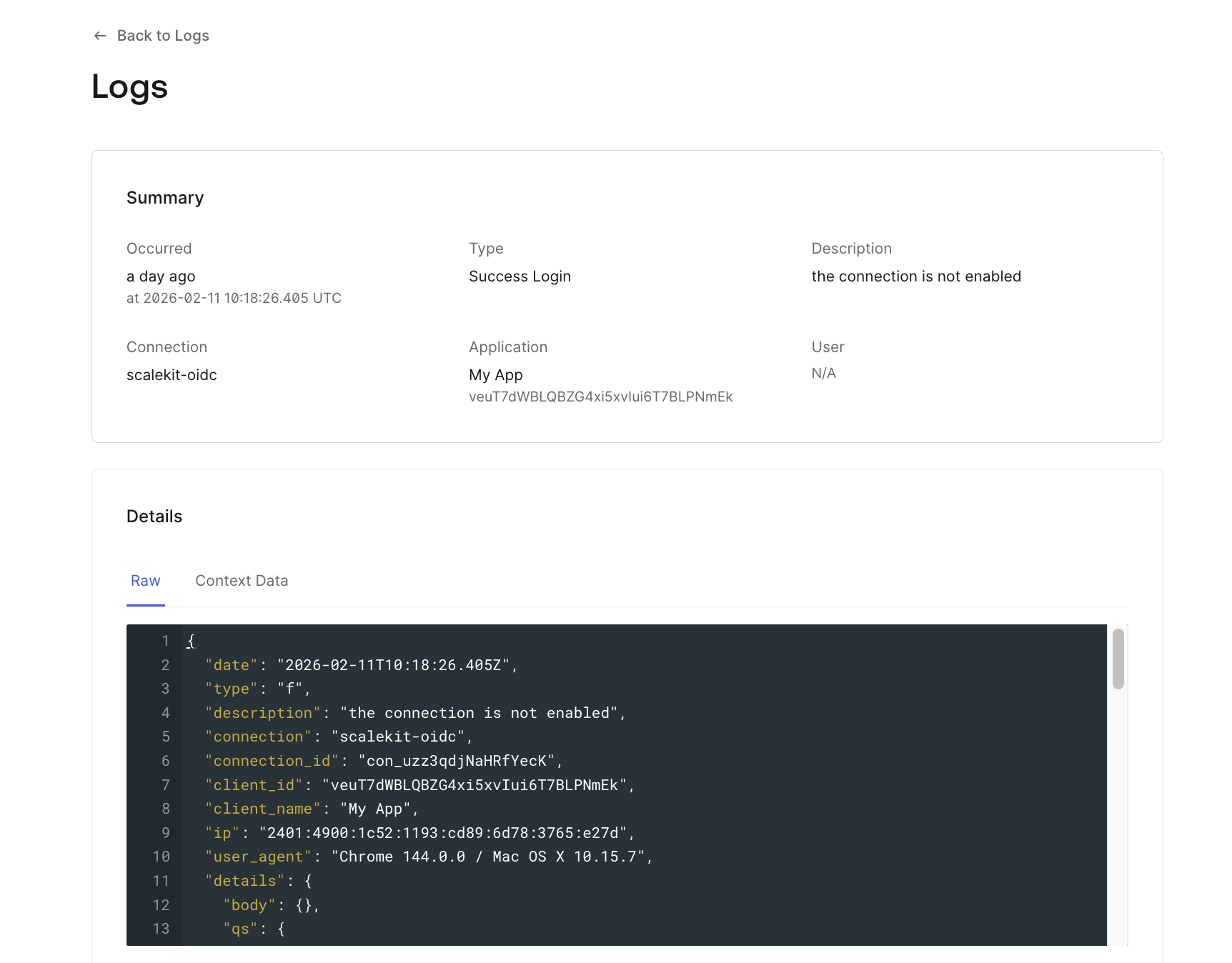Screen dimensions: 1232x963
Task: Click the "connection": "scalekit-oidc" JSON line
Action: point(339,737)
